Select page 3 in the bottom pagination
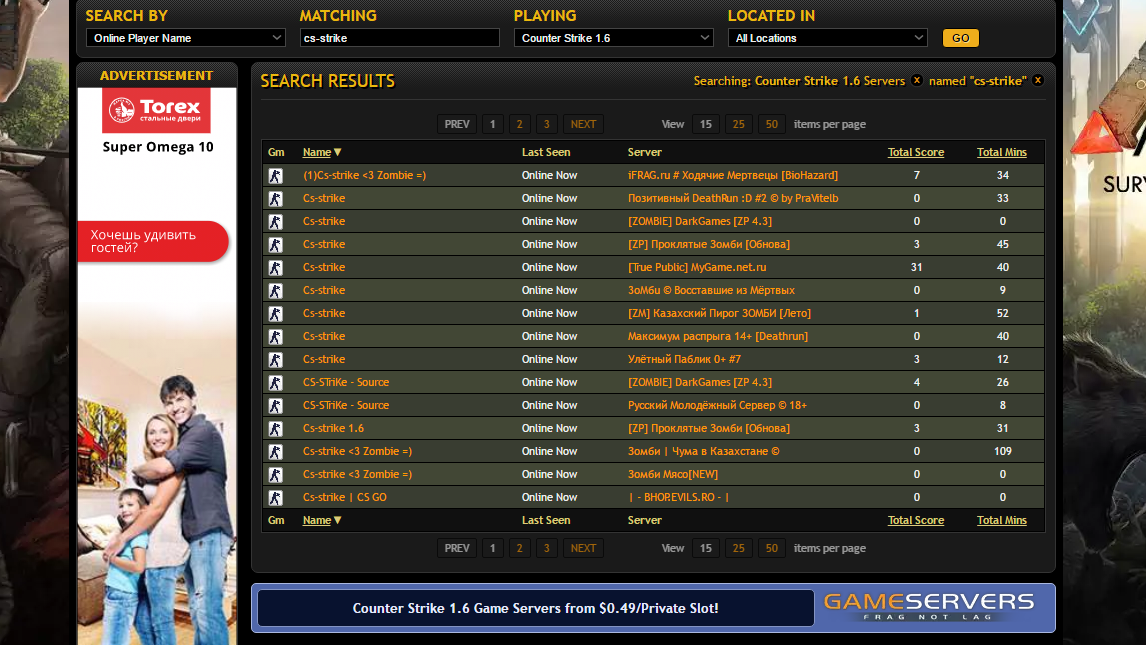1146x645 pixels. tap(547, 548)
